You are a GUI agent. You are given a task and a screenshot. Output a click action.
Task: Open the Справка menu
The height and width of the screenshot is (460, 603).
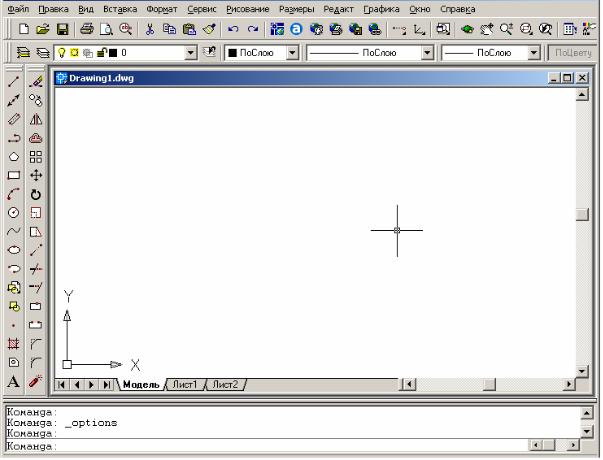tap(458, 9)
